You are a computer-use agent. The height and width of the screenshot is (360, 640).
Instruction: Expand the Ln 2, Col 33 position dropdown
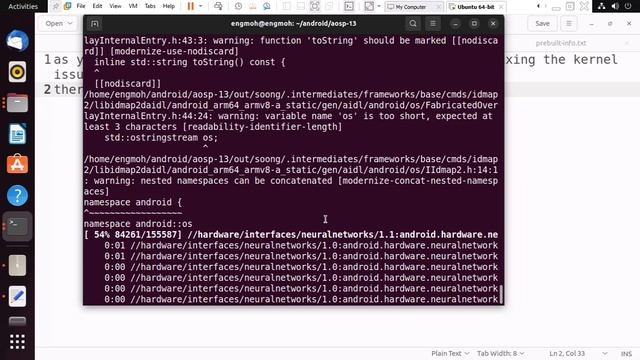[604, 353]
